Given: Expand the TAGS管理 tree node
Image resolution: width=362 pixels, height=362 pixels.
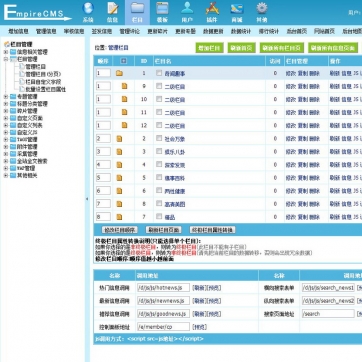Looking at the screenshot, I should (x=6, y=140).
